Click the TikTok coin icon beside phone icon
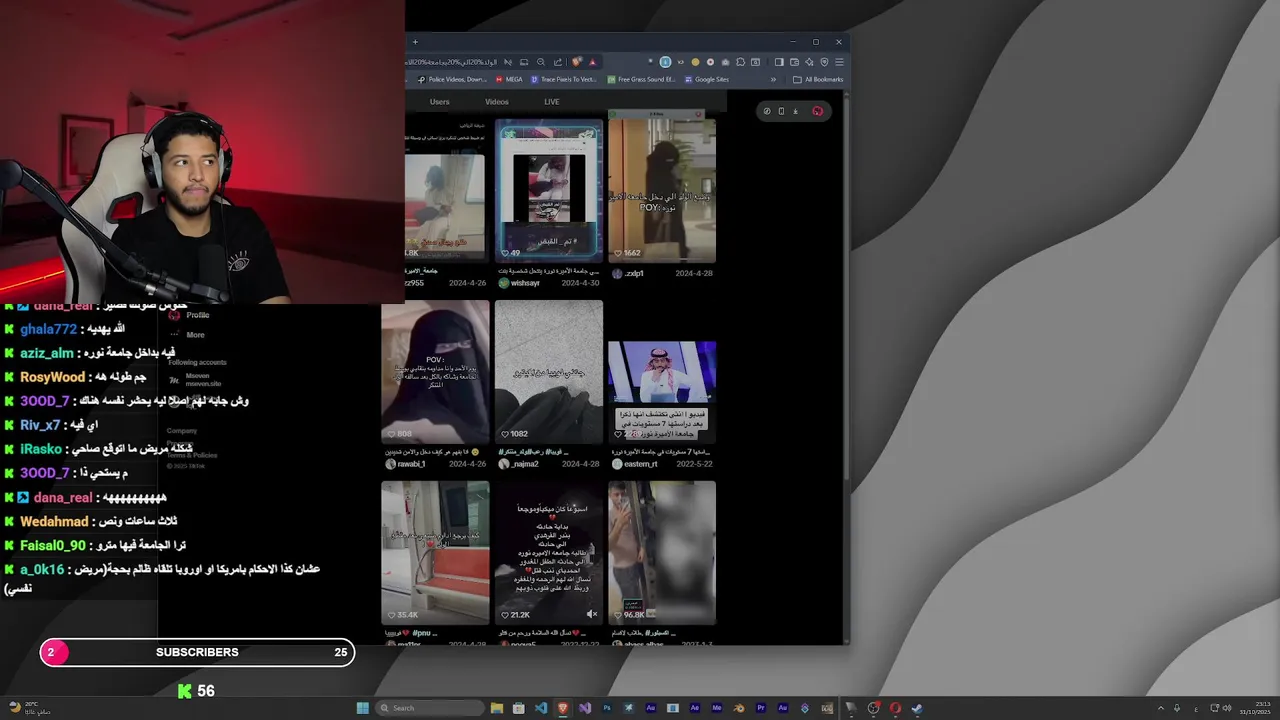 (x=767, y=111)
